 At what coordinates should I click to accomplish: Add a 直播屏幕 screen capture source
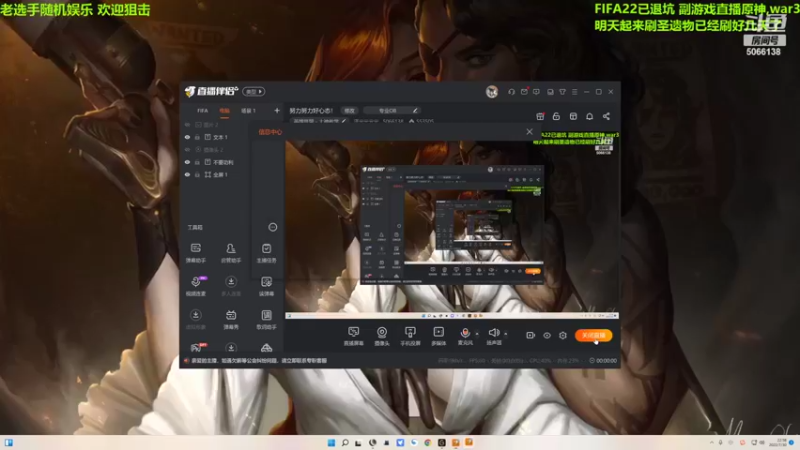(x=353, y=336)
